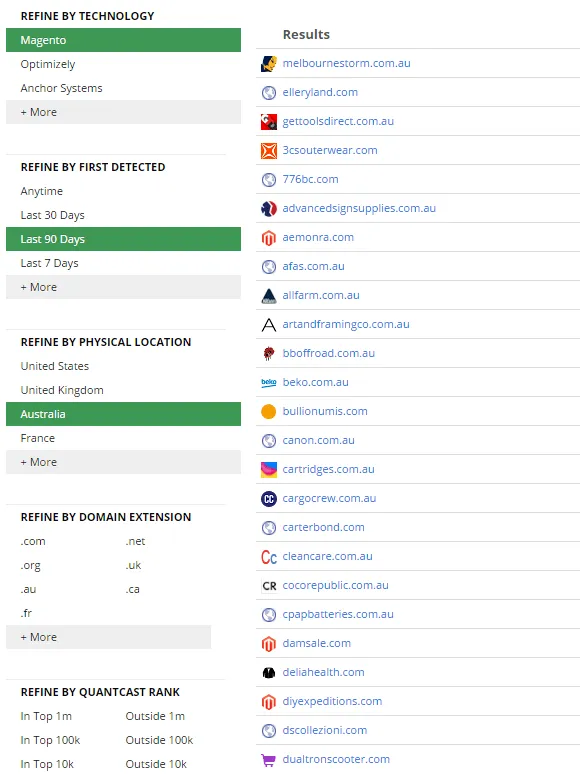
Task: Expand More under Refine by Domain Extension
Action: 108,637
